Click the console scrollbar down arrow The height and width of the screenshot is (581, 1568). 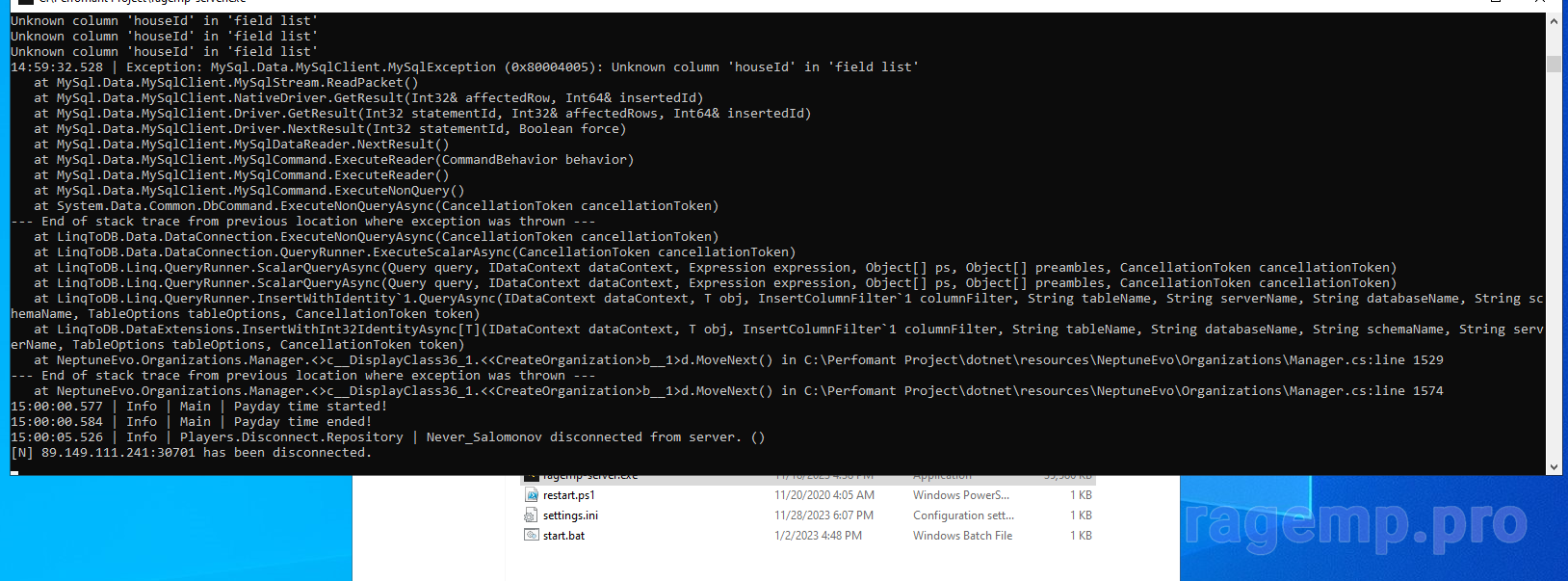click(x=1554, y=467)
